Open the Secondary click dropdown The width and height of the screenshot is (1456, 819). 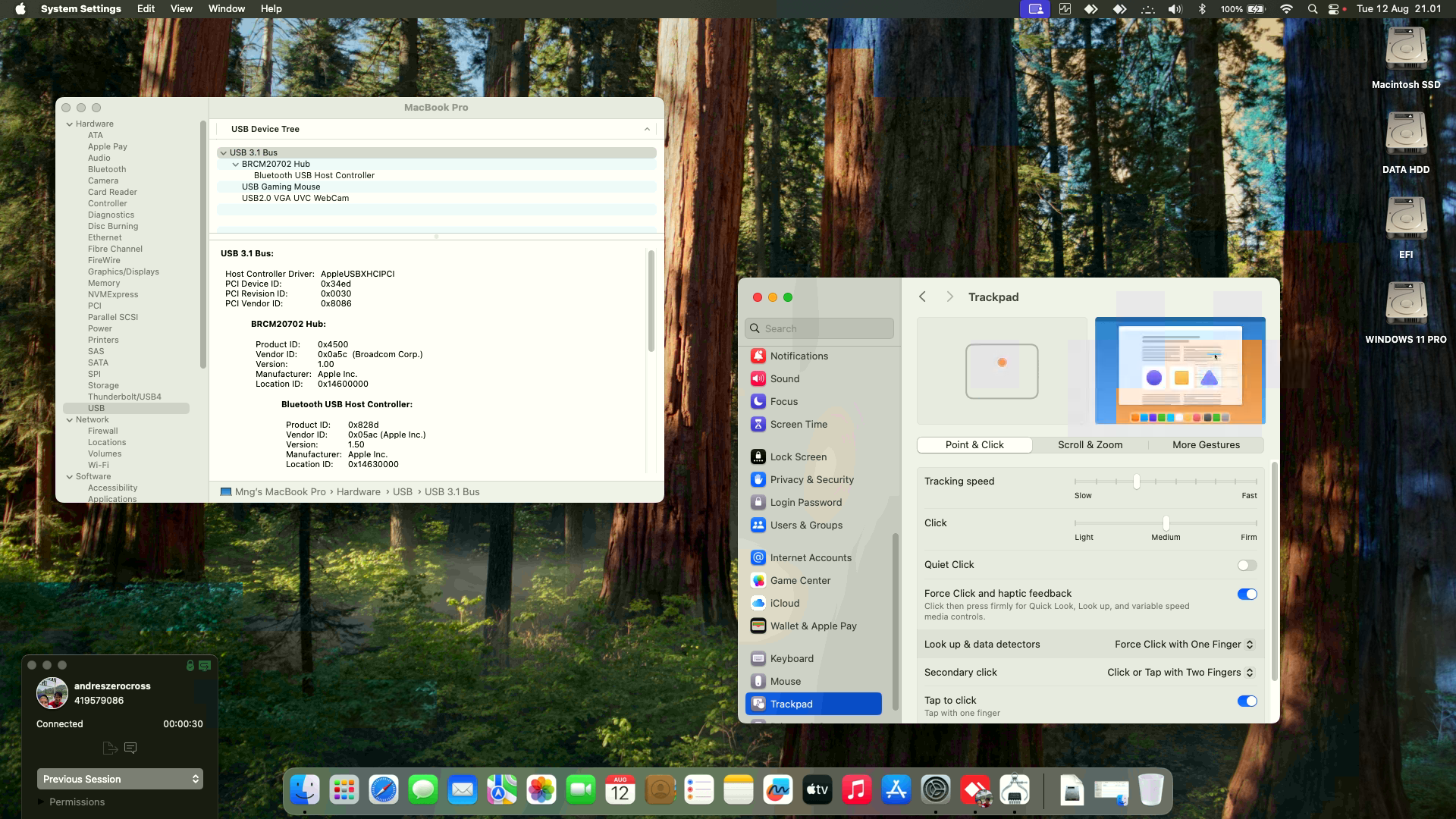(x=1180, y=673)
